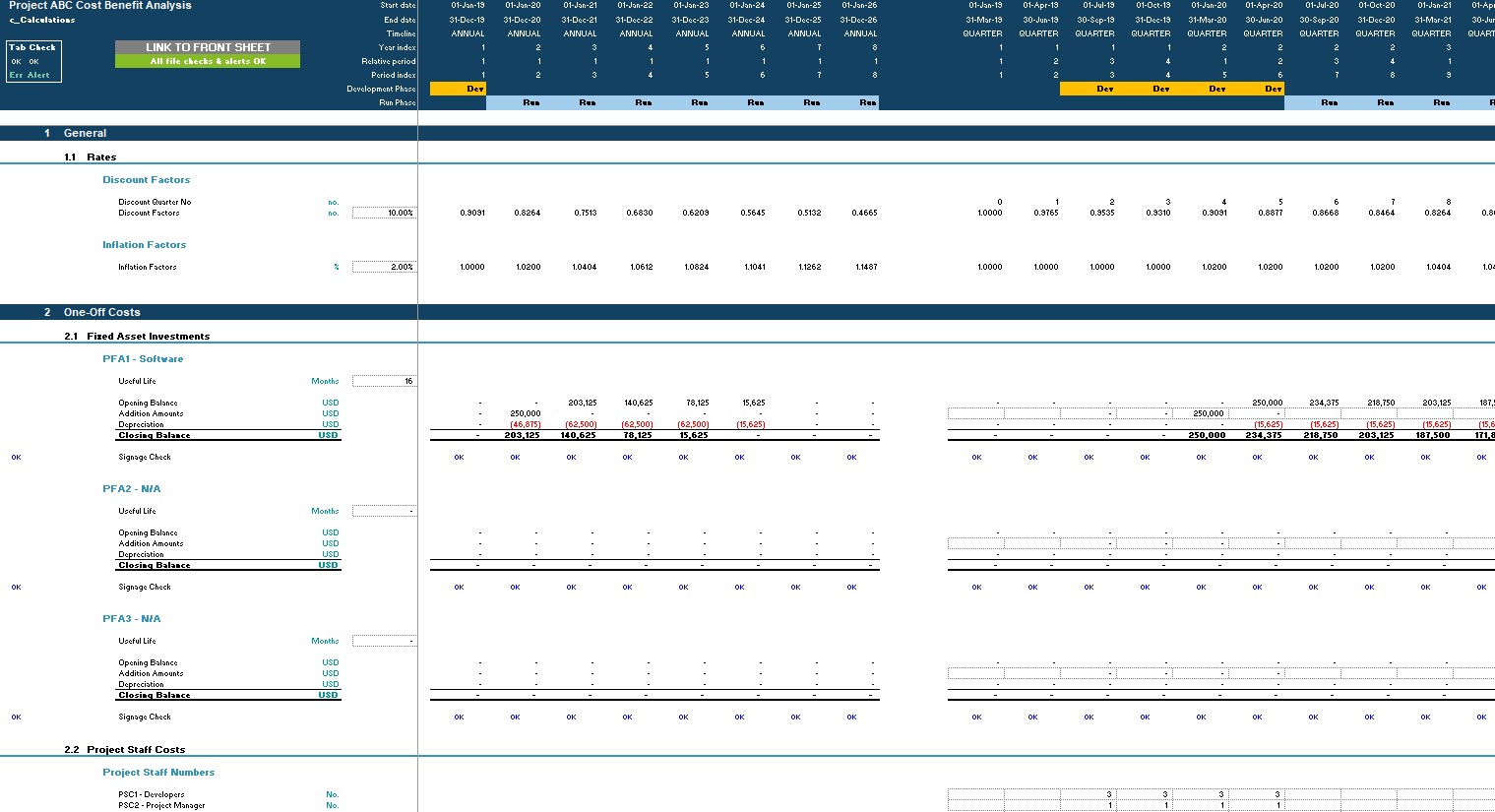The height and width of the screenshot is (812, 1495).
Task: Click the Err Alert link in Tab Check box
Action: (x=31, y=74)
